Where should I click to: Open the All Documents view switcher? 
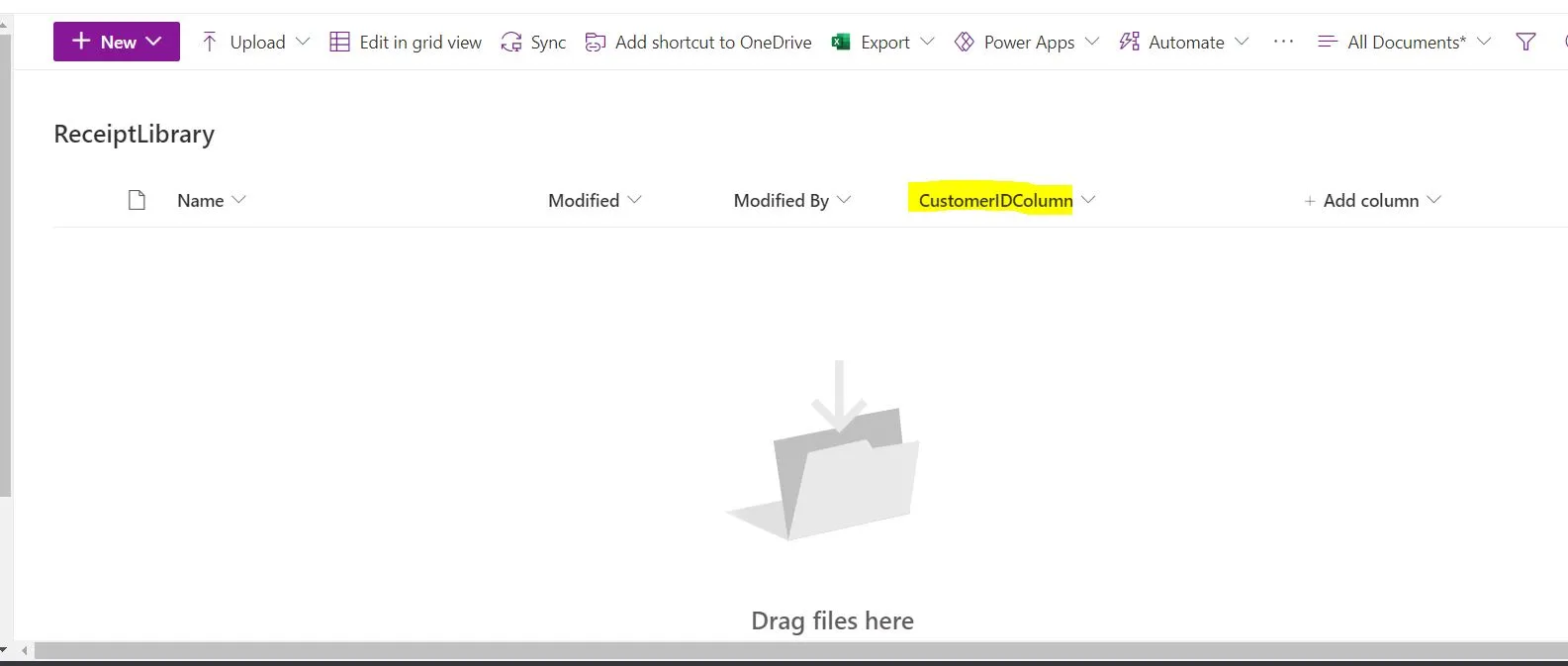click(1405, 42)
